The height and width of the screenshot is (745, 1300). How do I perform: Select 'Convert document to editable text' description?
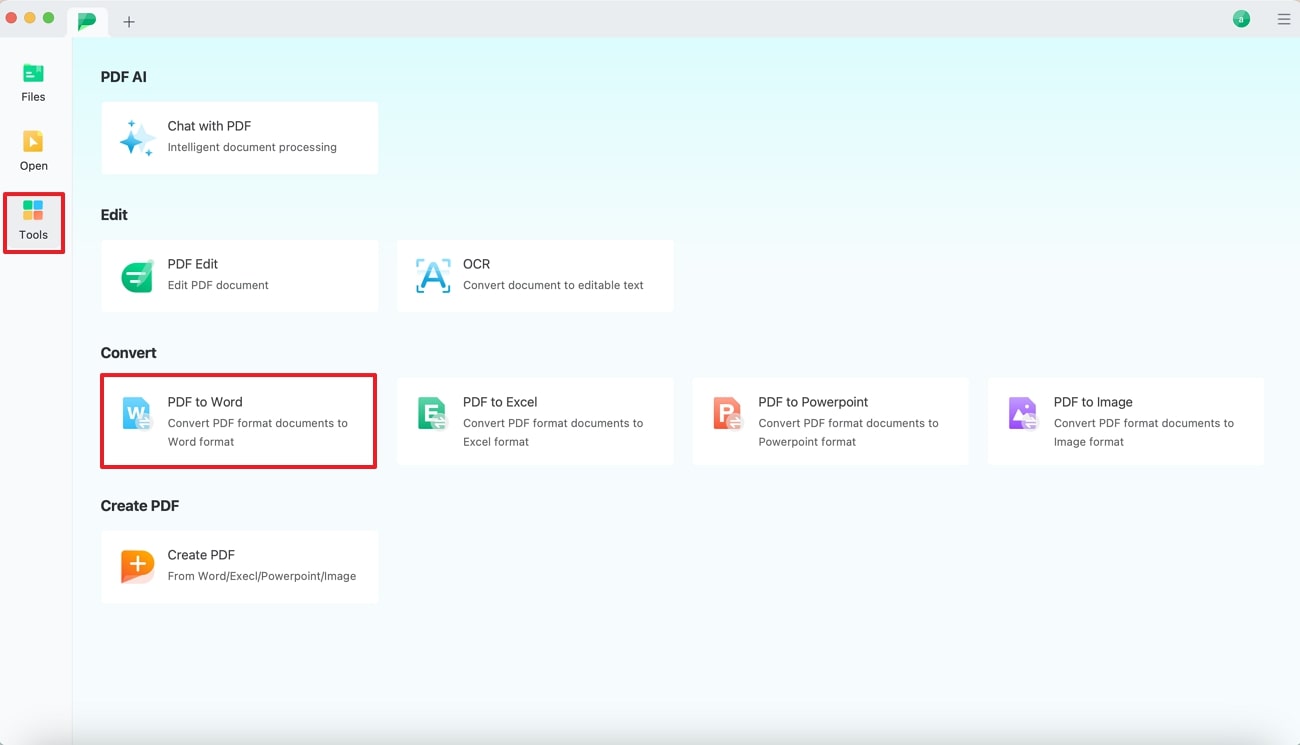[x=553, y=285]
